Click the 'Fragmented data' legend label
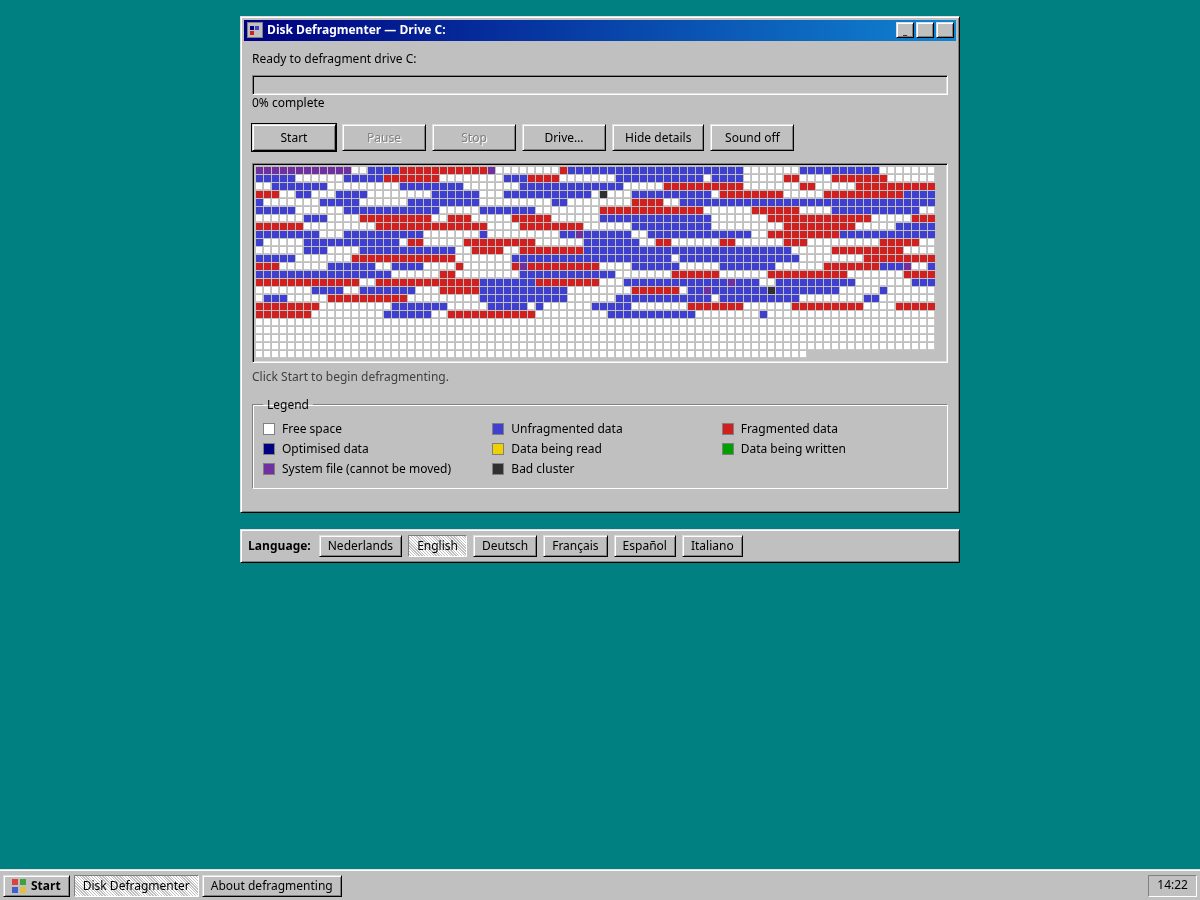Screen dimensions: 1200x900 pos(789,429)
